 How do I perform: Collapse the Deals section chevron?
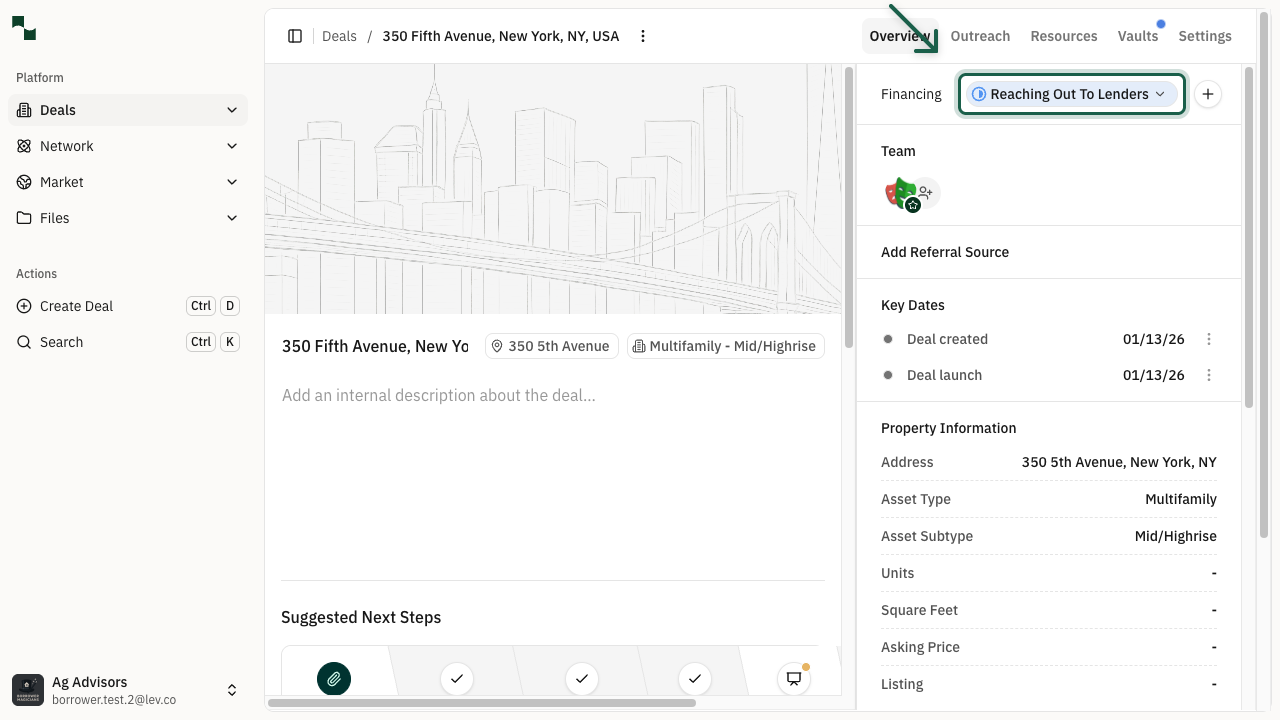tap(232, 110)
